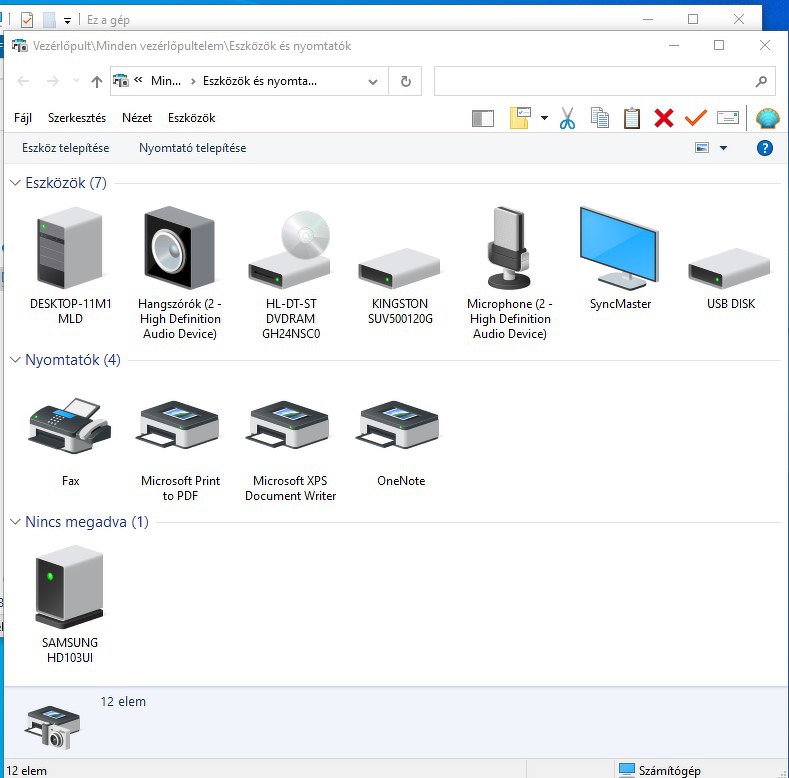The height and width of the screenshot is (778, 789).
Task: Click the "12 elem" details pane text
Action: 123,702
